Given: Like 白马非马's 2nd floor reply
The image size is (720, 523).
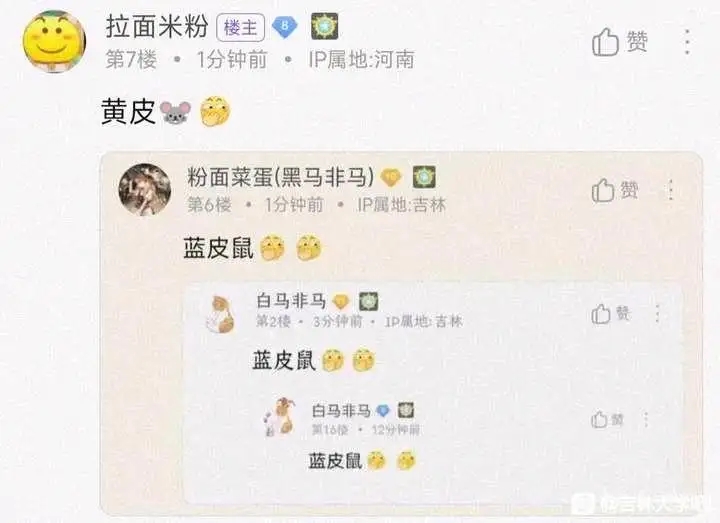Looking at the screenshot, I should point(611,314).
